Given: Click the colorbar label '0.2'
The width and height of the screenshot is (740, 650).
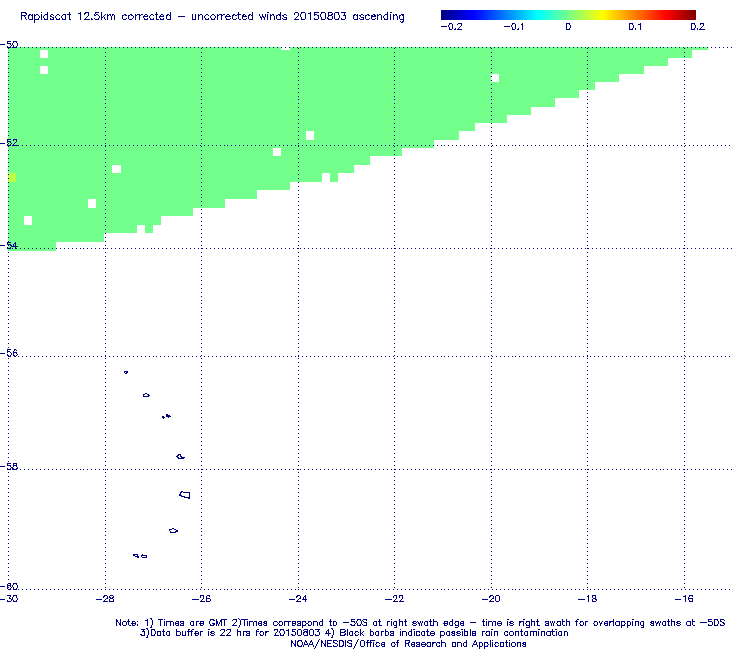Looking at the screenshot, I should point(698,27).
